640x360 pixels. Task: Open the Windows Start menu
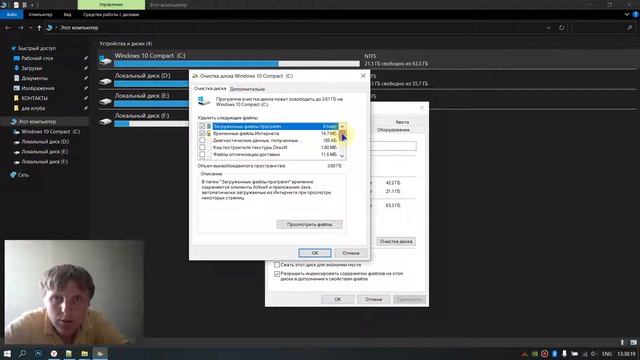pos(7,353)
